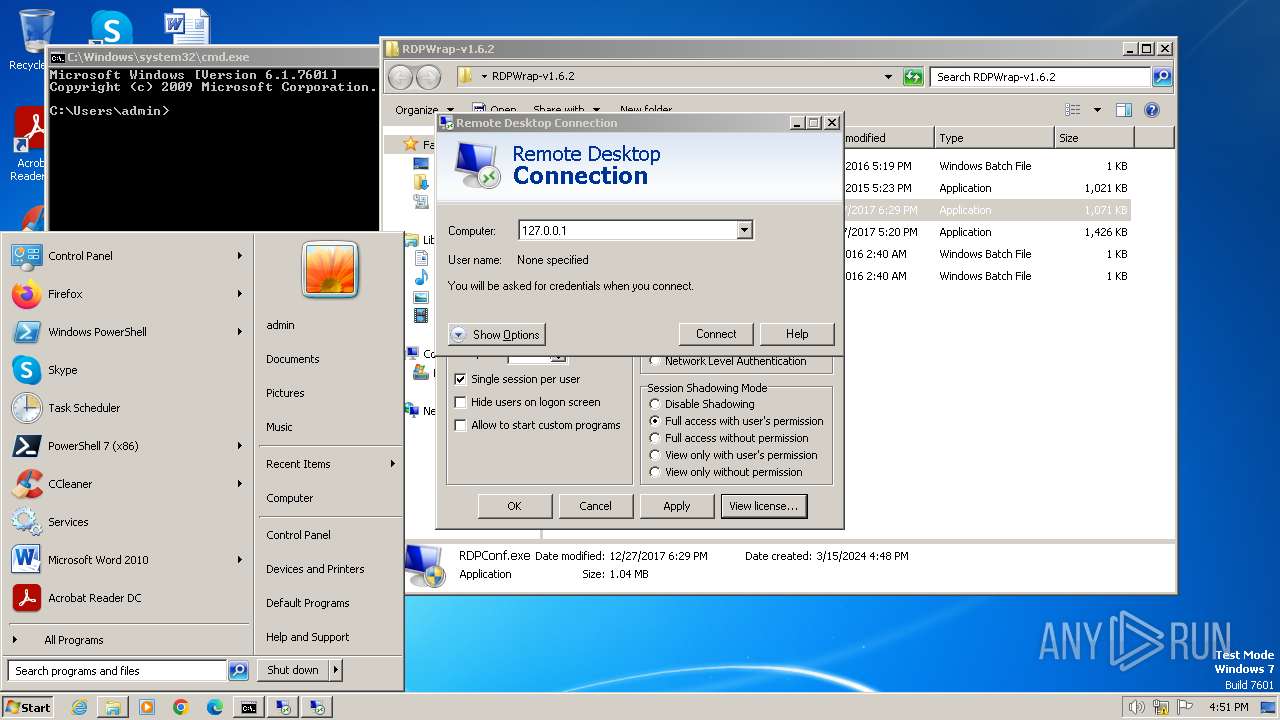The width and height of the screenshot is (1280, 720).
Task: Open Acrobat Reader DC in Start menu
Action: (126, 598)
